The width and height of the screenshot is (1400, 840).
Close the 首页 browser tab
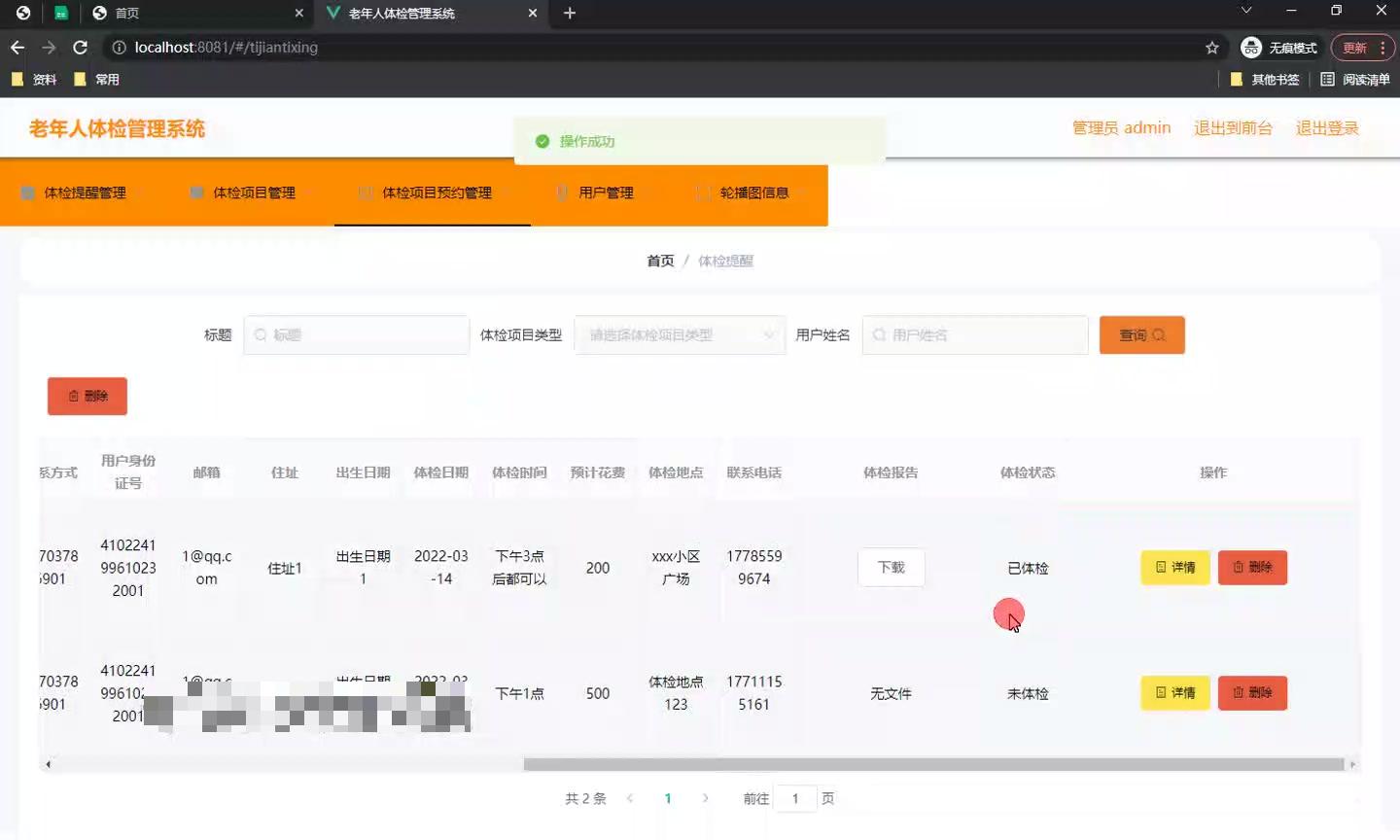[x=298, y=13]
